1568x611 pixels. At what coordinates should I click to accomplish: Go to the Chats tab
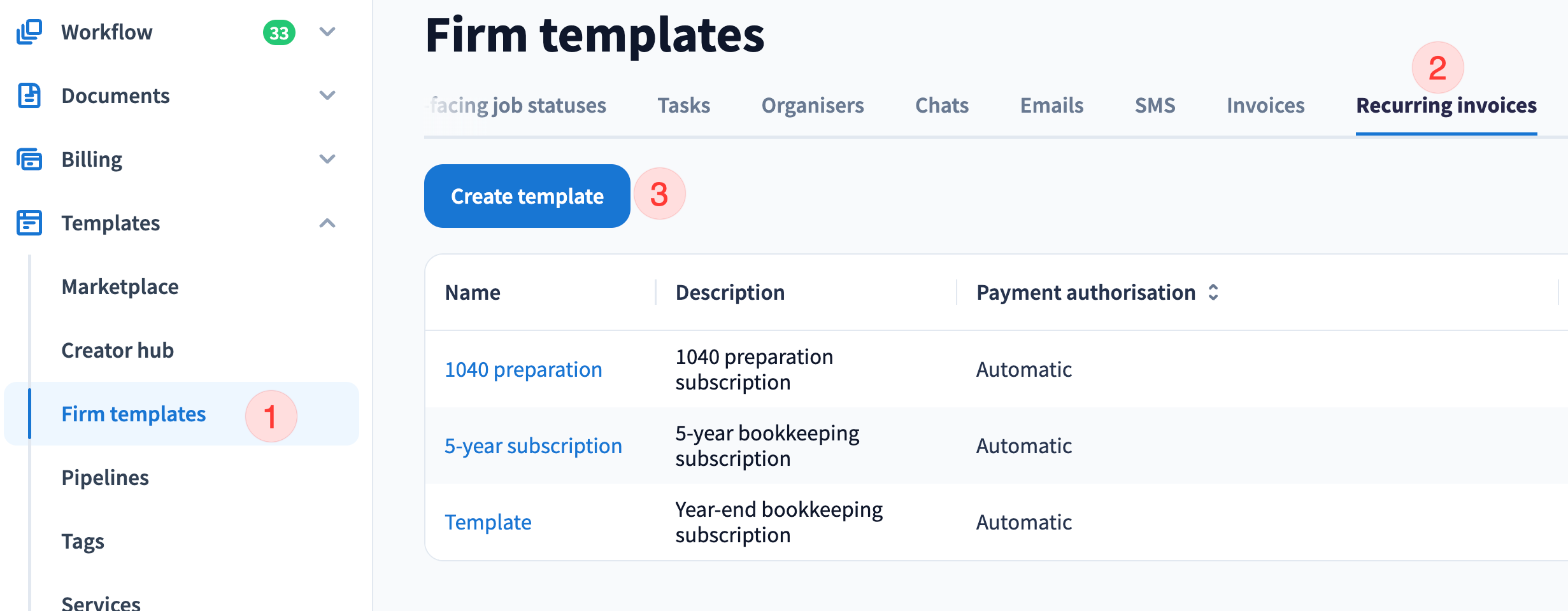point(942,106)
